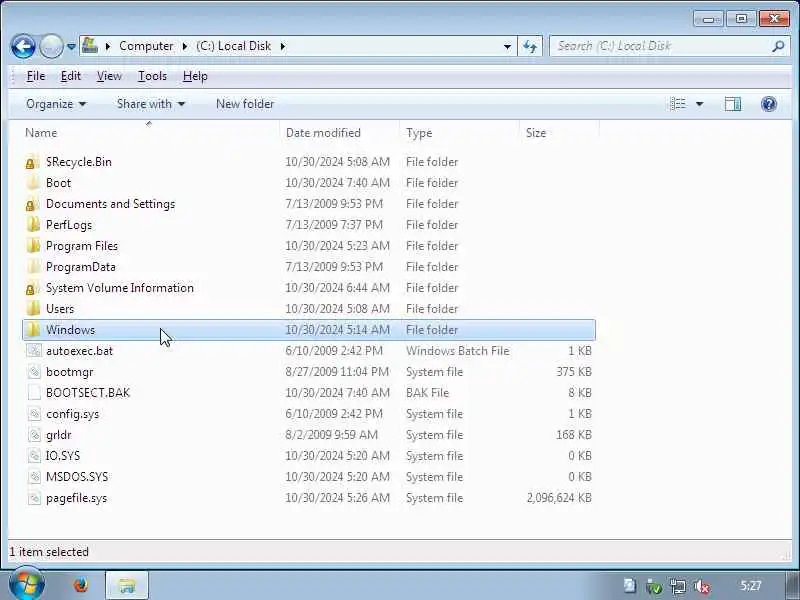800x600 pixels.
Task: Select the bootmgr file icon
Action: pyautogui.click(x=34, y=372)
